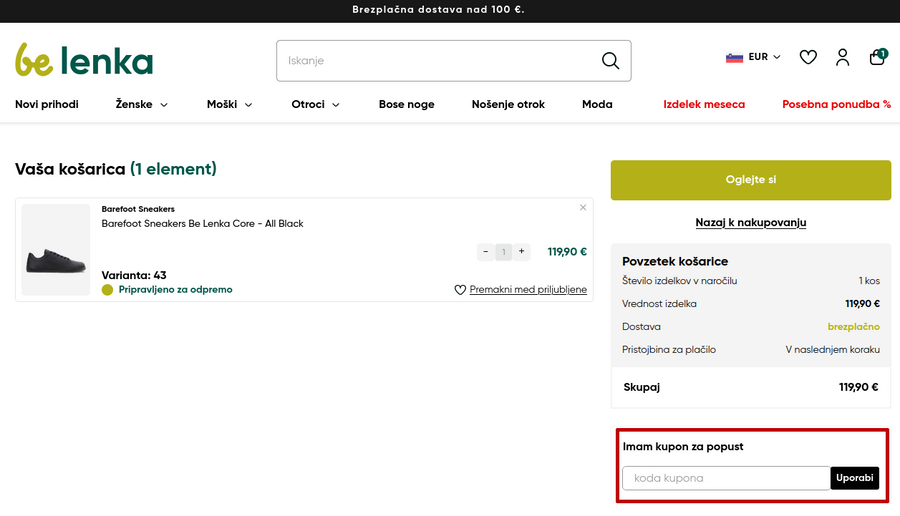This screenshot has width=900, height=516.
Task: Open the EUR currency dropdown
Action: click(753, 57)
